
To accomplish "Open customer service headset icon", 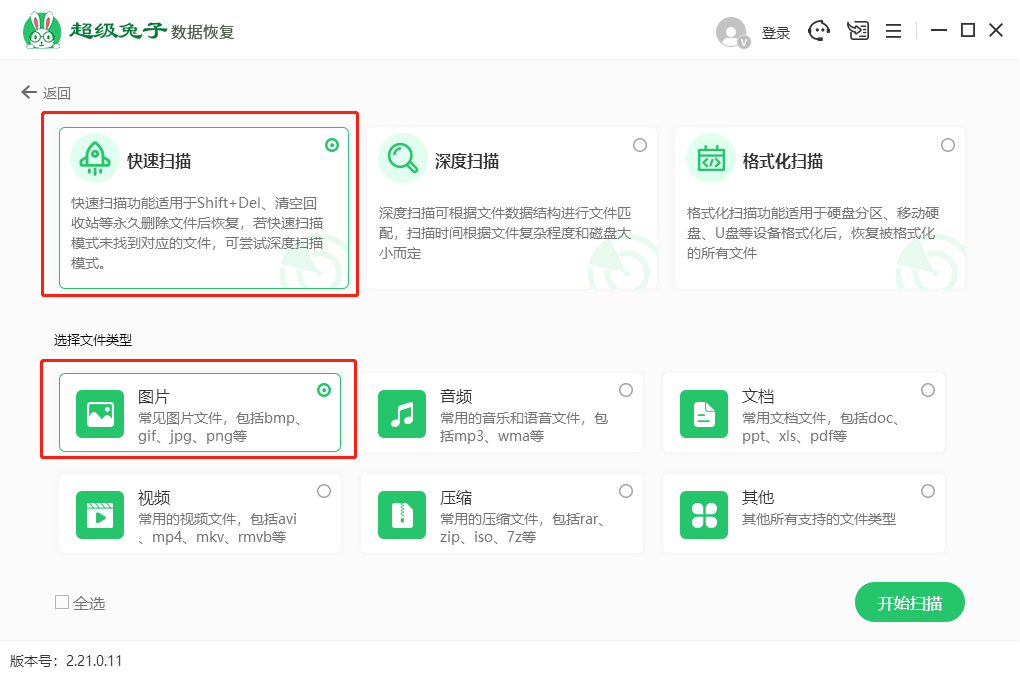I will (820, 31).
